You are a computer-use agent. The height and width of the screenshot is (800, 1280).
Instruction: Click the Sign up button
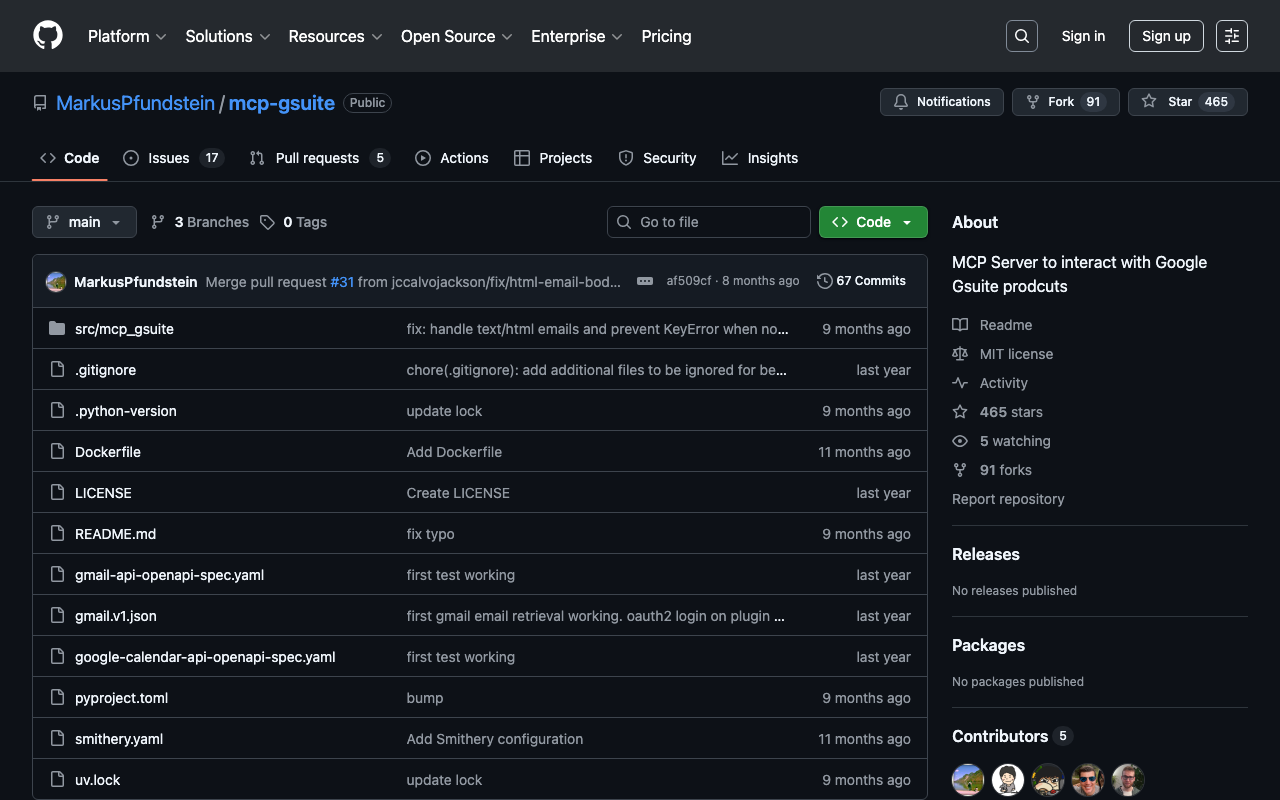pyautogui.click(x=1166, y=36)
